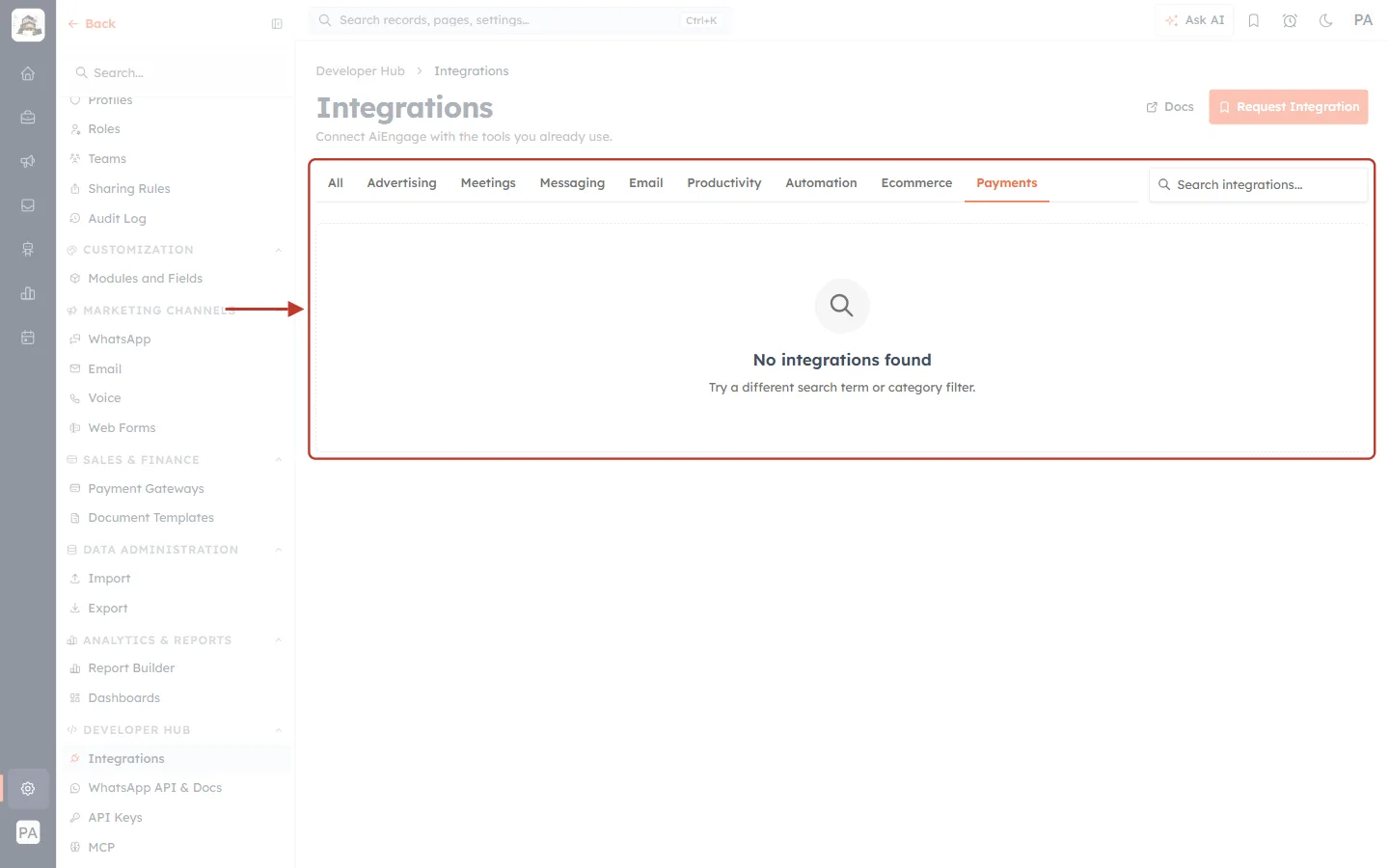The image size is (1389, 868).
Task: Select the Messaging tab
Action: pyautogui.click(x=572, y=183)
